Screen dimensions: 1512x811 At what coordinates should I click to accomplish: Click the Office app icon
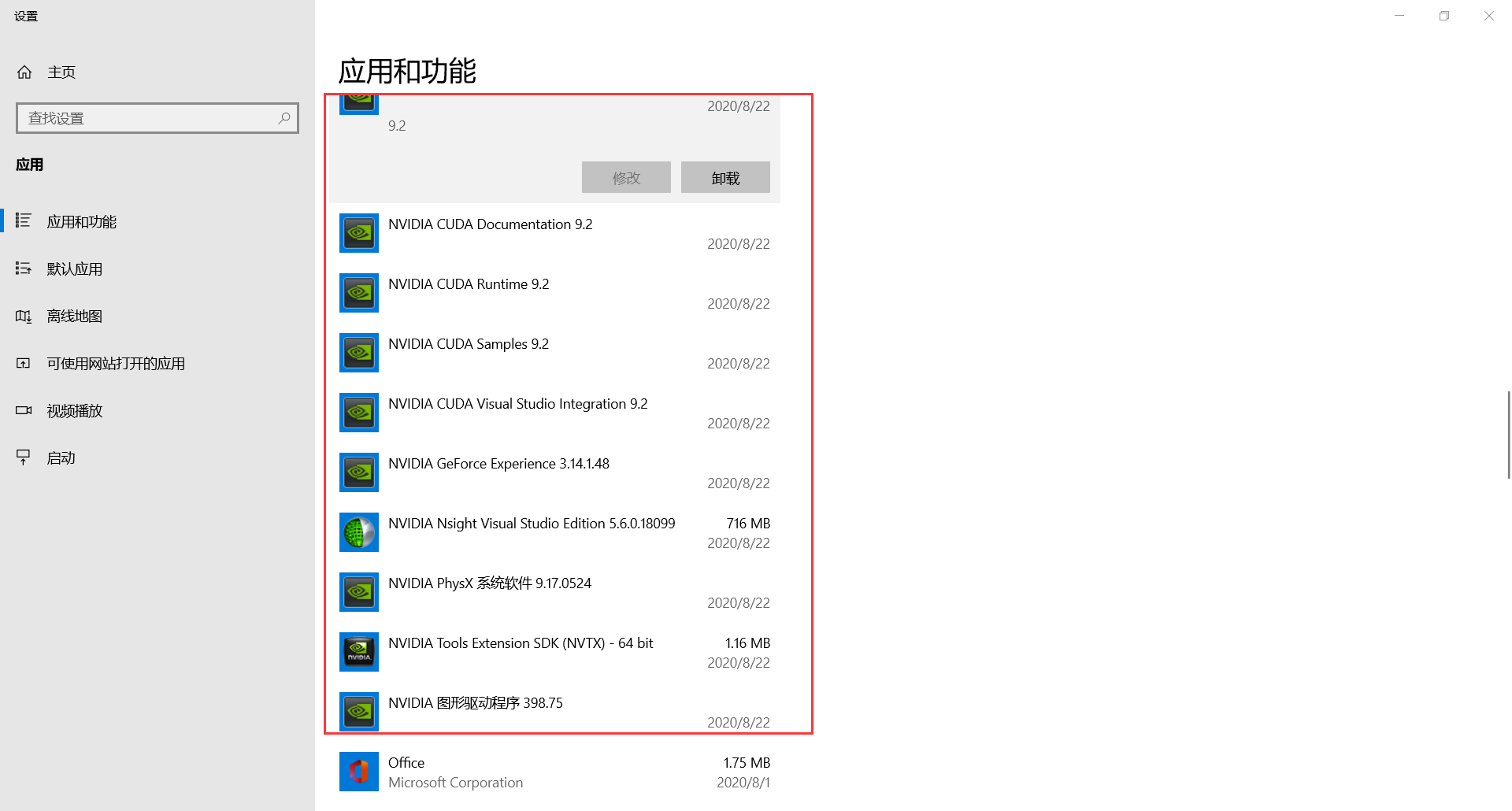359,772
